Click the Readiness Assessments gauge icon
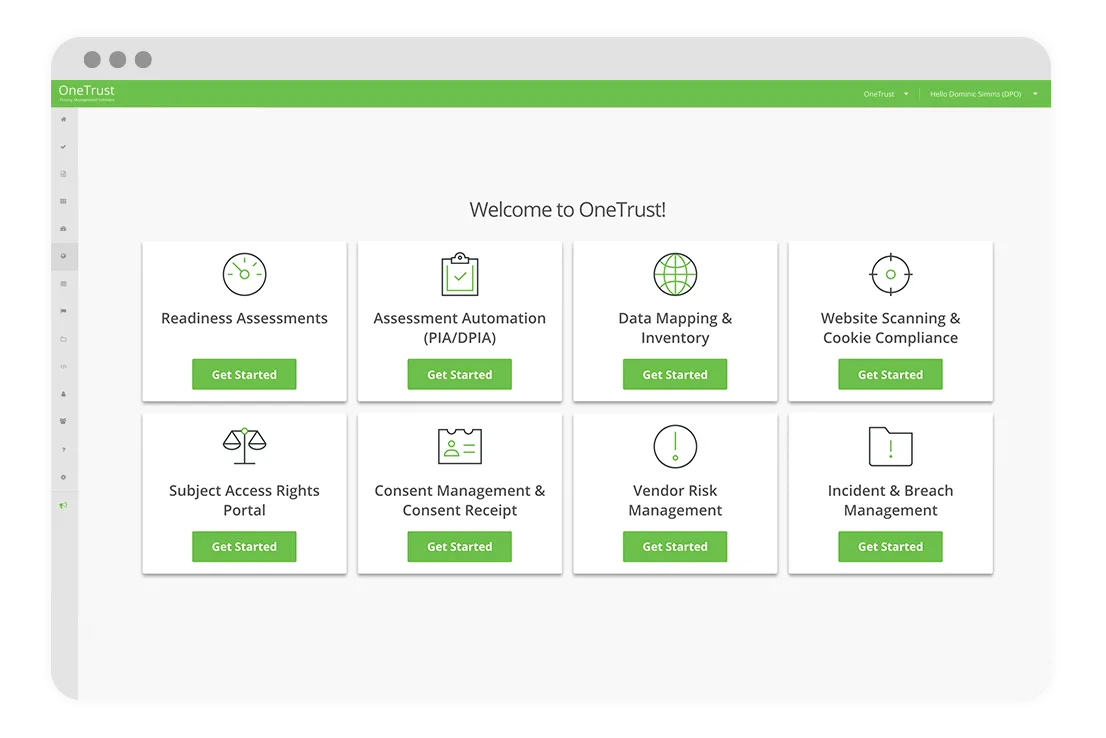The width and height of the screenshot is (1106, 738). coord(244,274)
